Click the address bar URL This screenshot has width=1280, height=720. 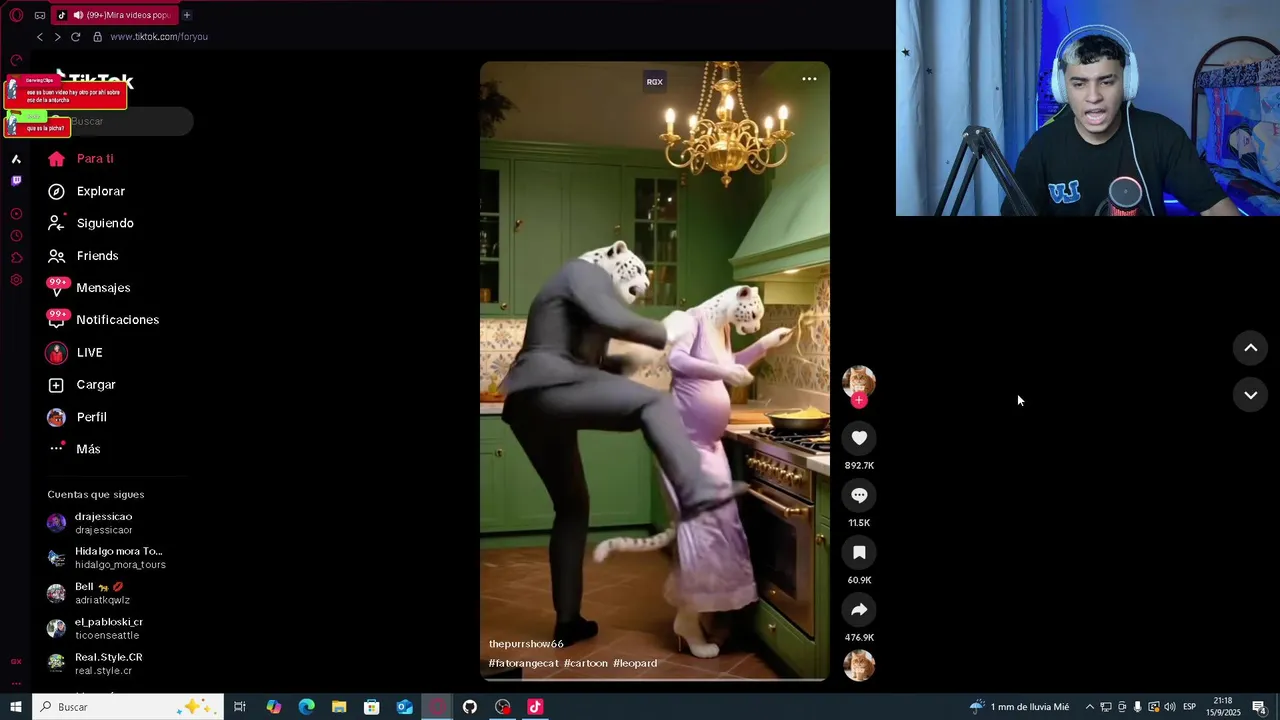coord(159,37)
